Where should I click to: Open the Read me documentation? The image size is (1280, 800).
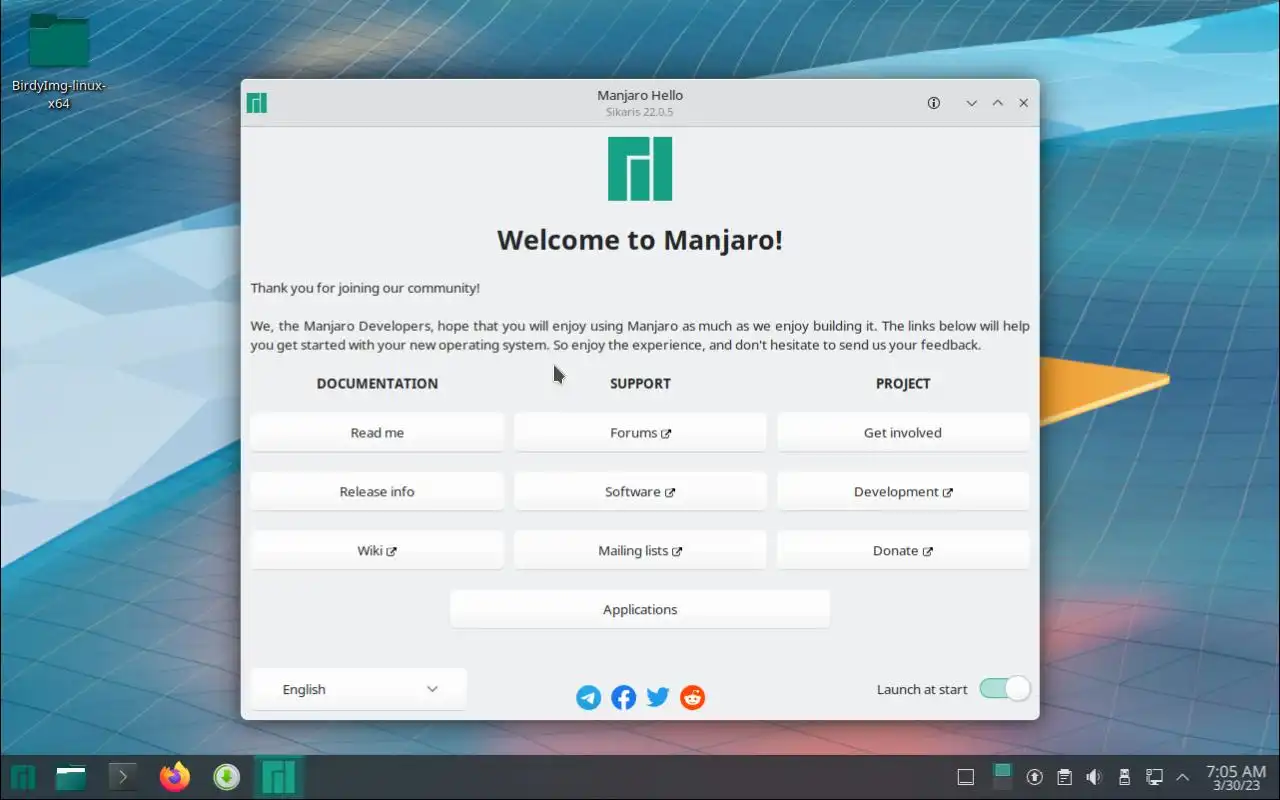pos(377,433)
